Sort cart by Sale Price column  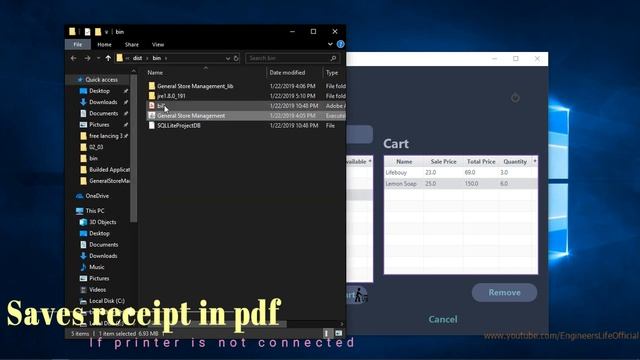tap(443, 162)
